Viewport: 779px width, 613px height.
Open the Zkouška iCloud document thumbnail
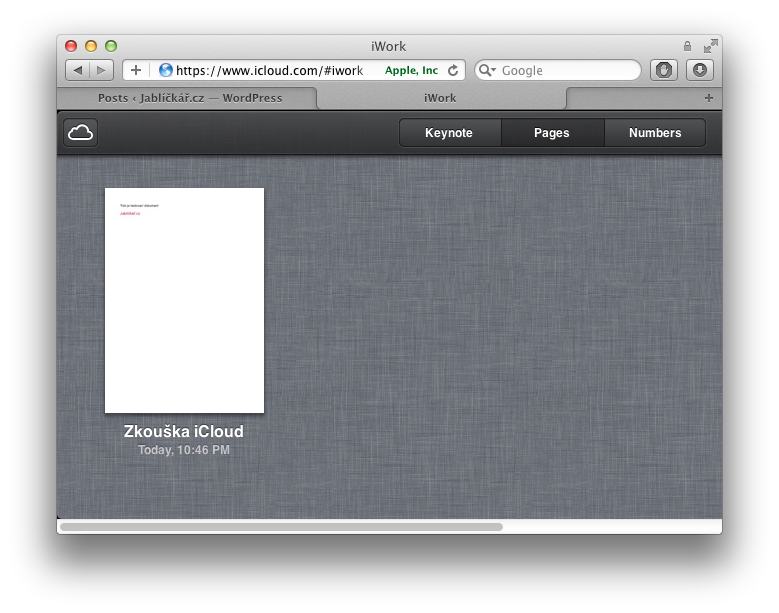coord(184,300)
